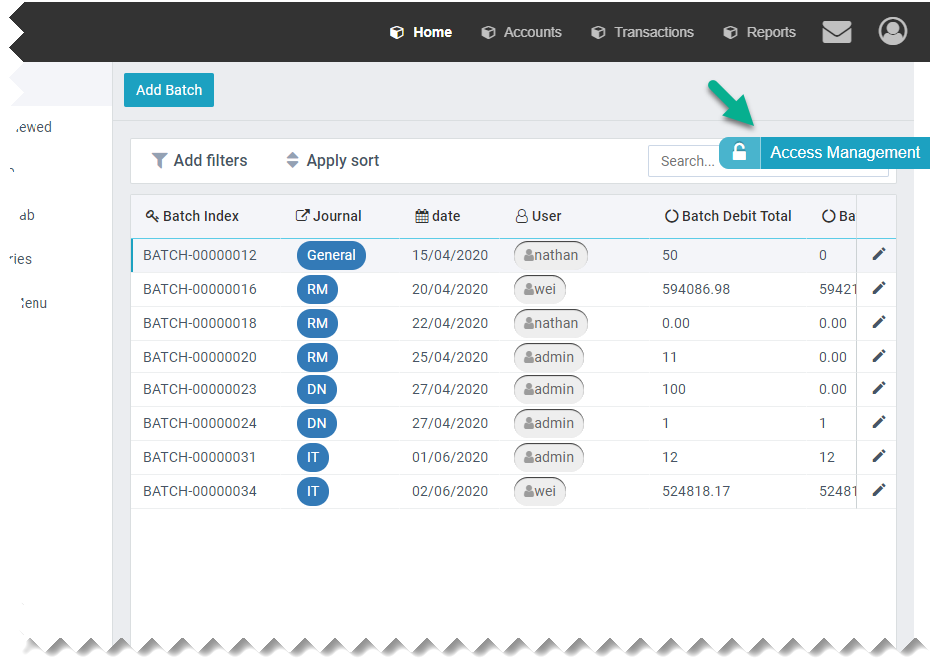Image resolution: width=930 pixels, height=668 pixels.
Task: Click the unlock icon on Access Management
Action: [x=739, y=152]
